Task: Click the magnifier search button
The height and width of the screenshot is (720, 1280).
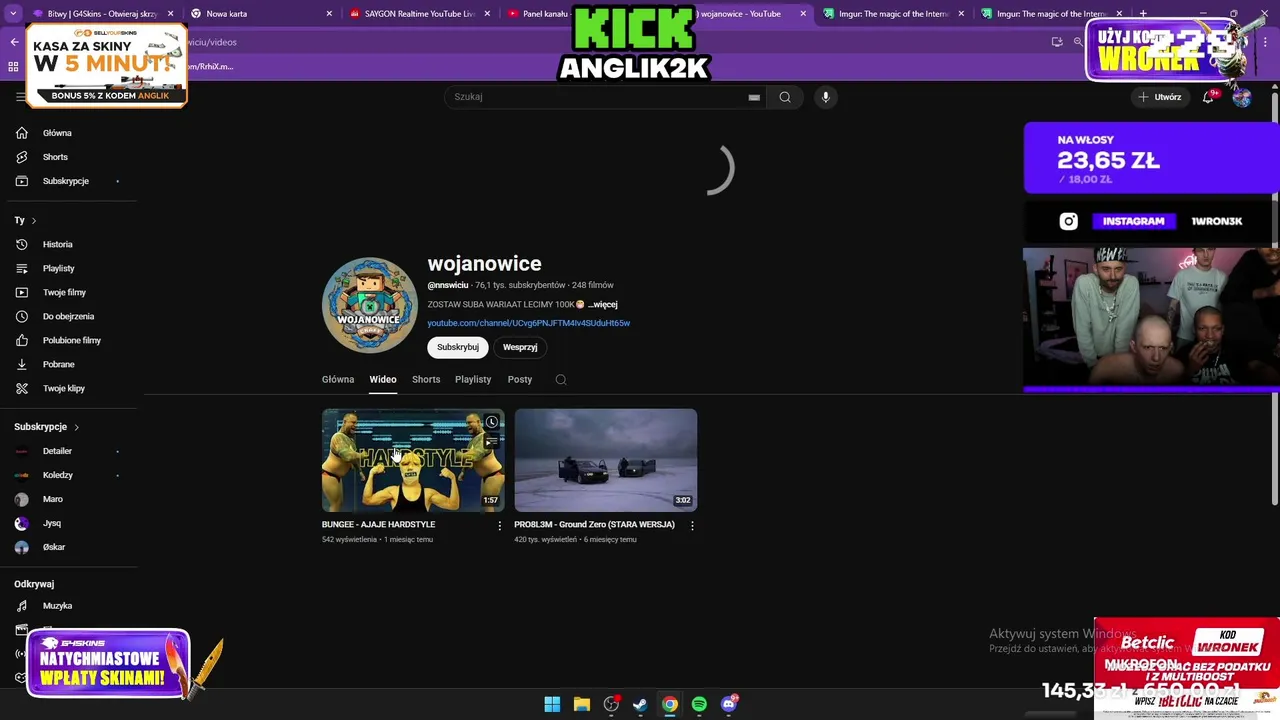Action: click(785, 97)
